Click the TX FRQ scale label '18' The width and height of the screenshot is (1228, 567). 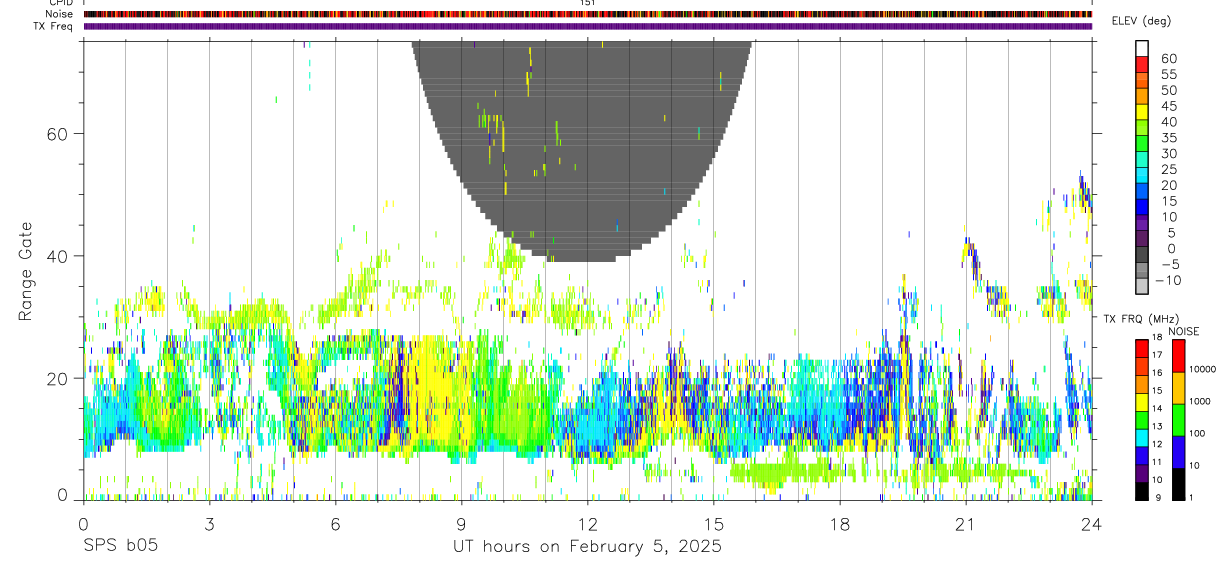tap(1158, 337)
